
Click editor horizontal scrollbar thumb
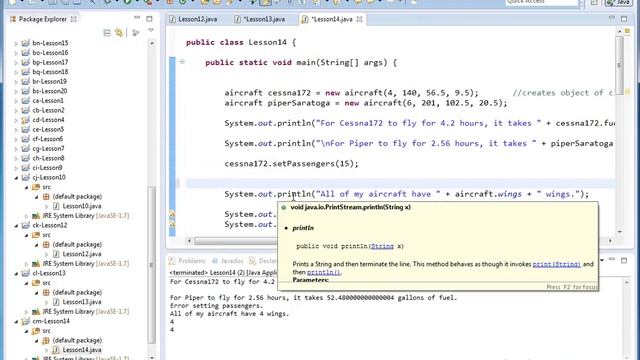(x=236, y=241)
